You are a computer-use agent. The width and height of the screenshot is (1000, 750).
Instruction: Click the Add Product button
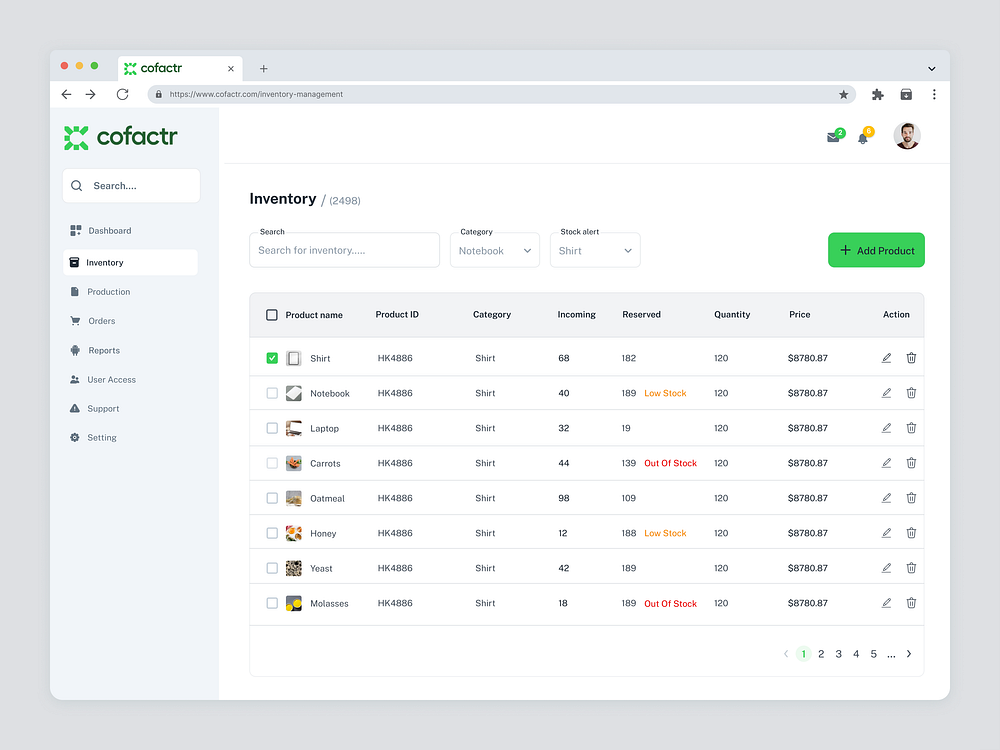pos(876,249)
